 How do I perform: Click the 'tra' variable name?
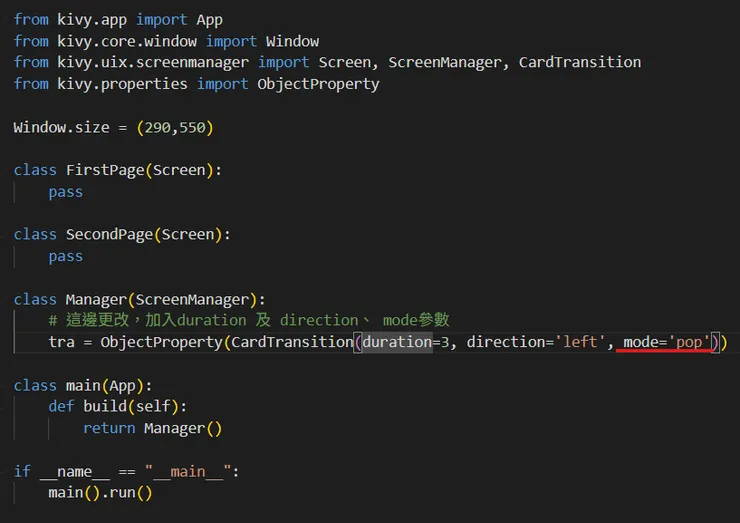(x=61, y=342)
